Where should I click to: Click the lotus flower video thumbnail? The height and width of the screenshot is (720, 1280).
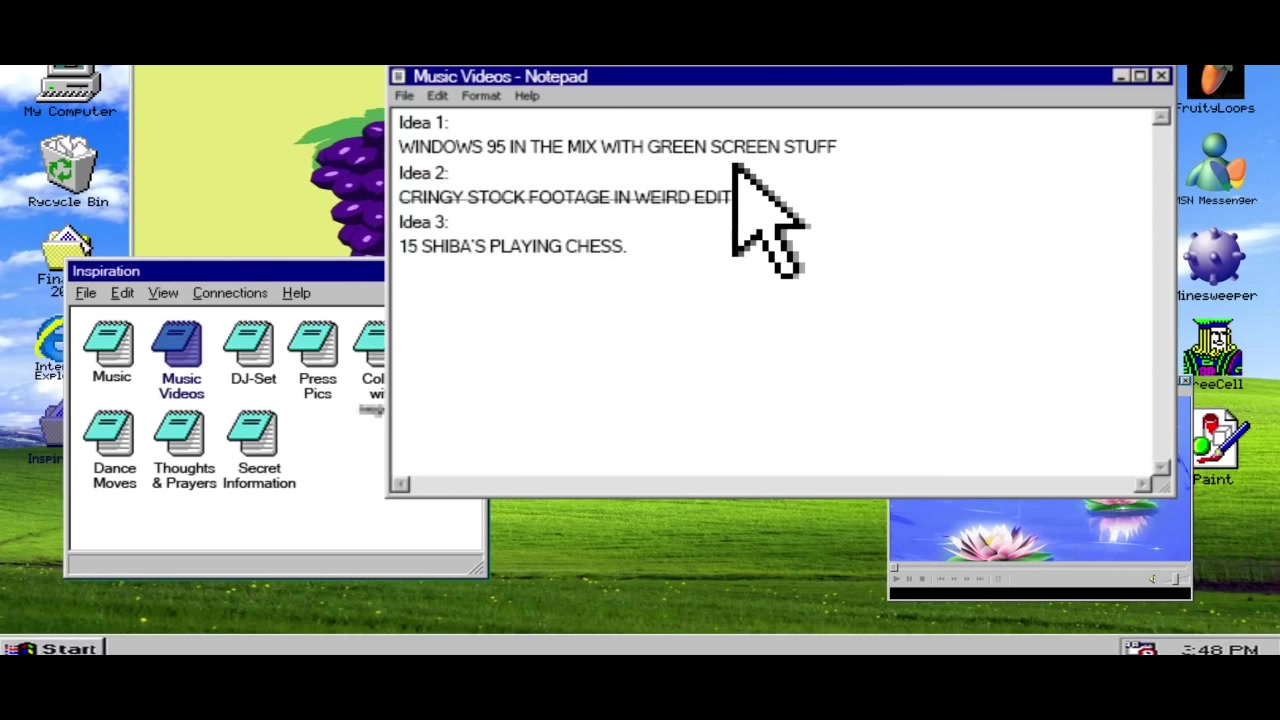pos(1039,532)
